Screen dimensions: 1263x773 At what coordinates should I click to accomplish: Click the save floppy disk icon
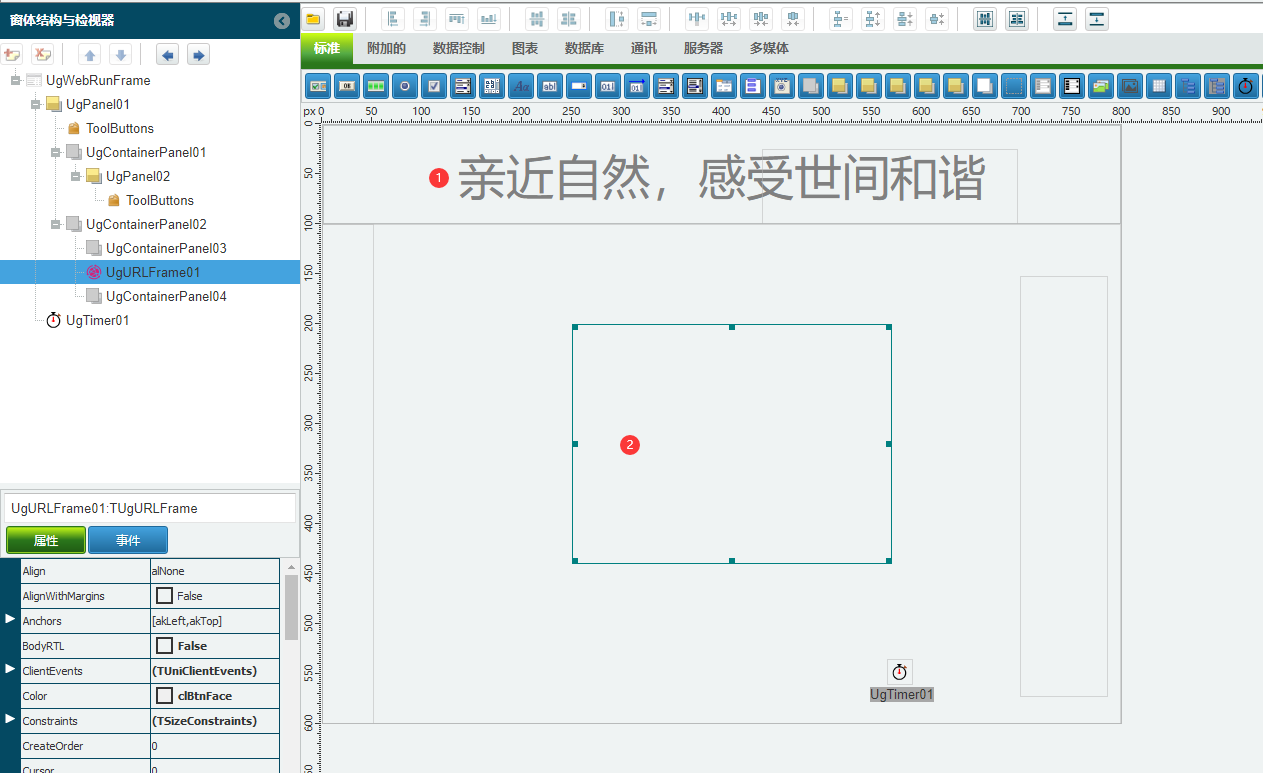[x=344, y=19]
